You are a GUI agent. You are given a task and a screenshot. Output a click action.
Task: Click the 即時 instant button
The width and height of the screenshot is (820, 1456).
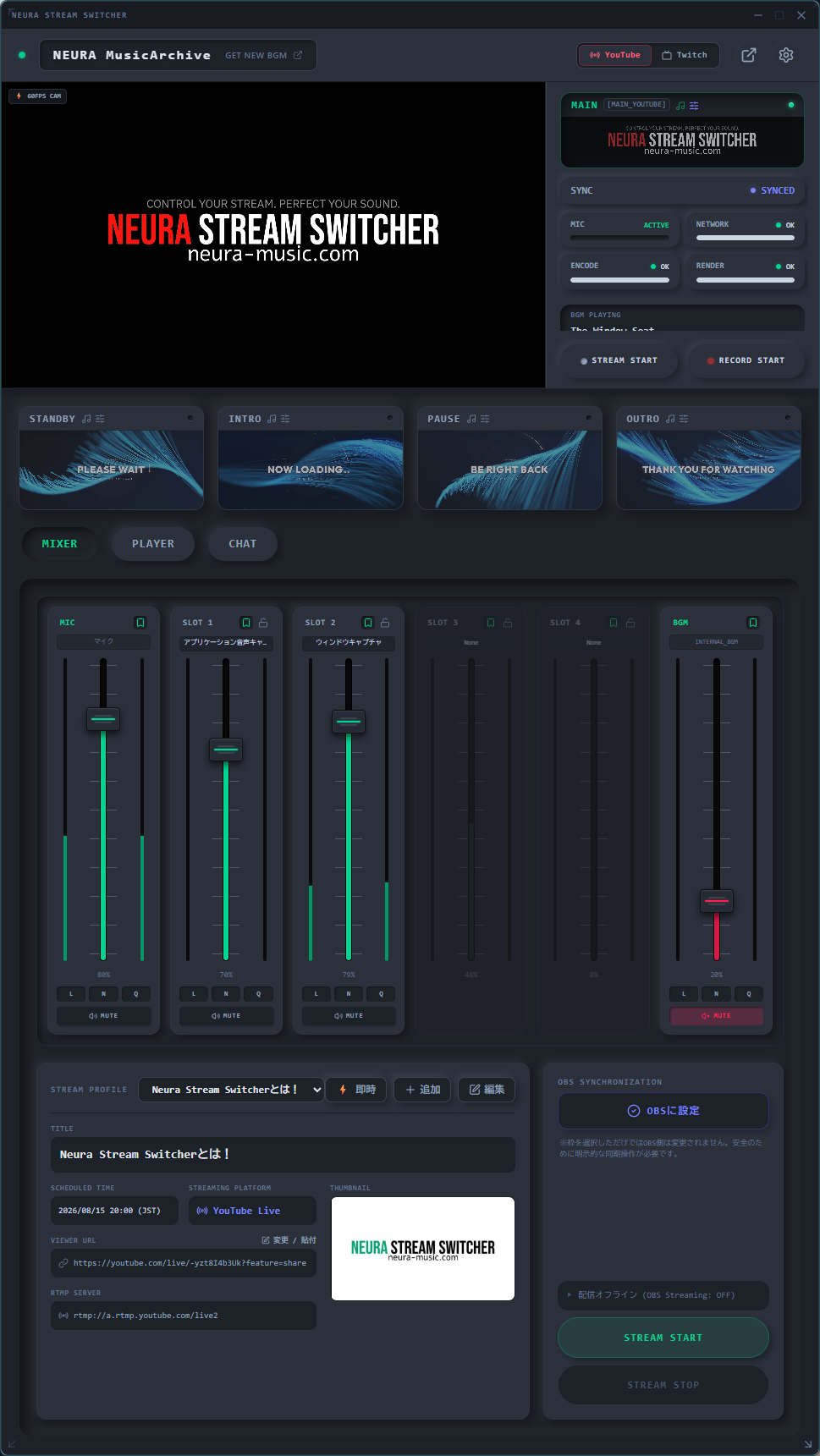click(x=357, y=1090)
